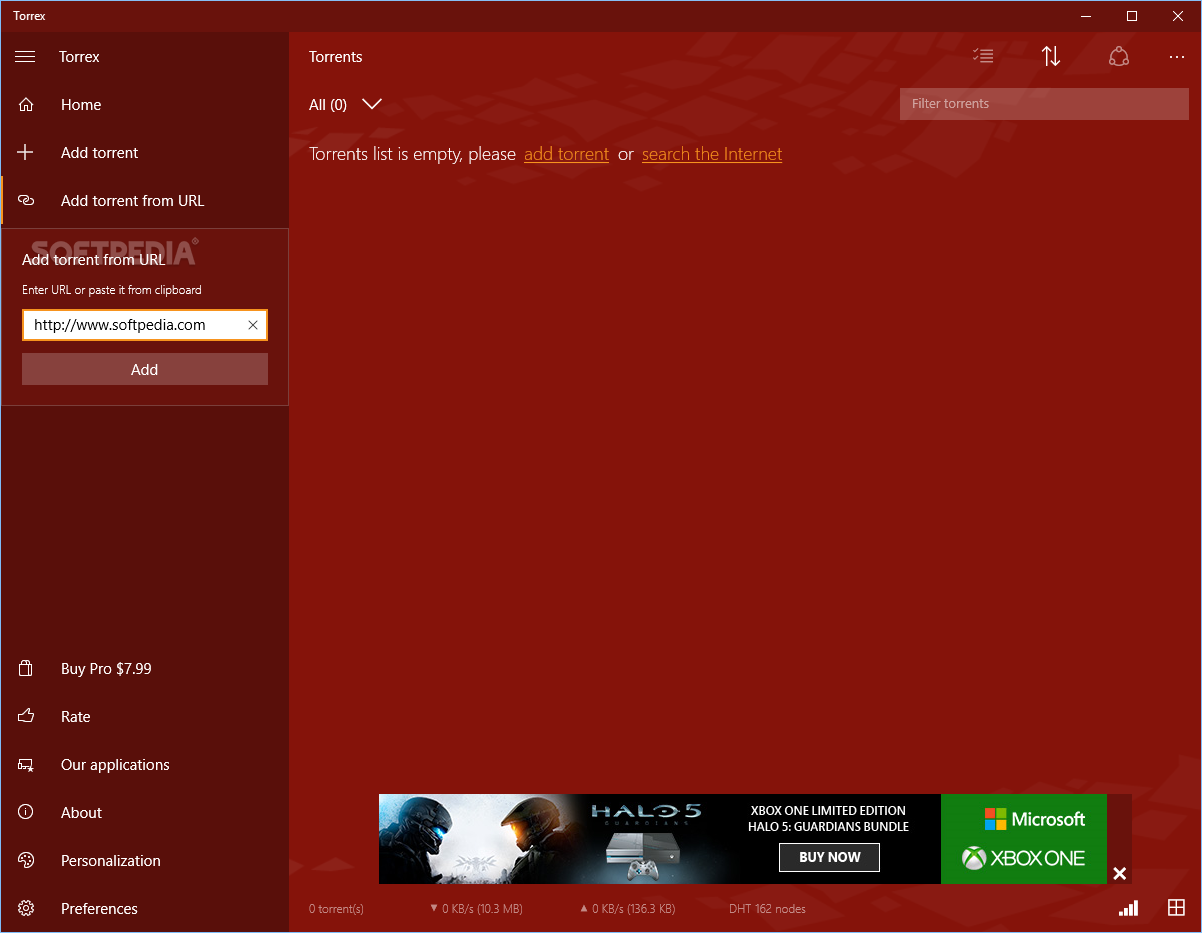This screenshot has height=933, width=1202.
Task: Click the thumbs-up Rate icon
Action: click(x=26, y=717)
